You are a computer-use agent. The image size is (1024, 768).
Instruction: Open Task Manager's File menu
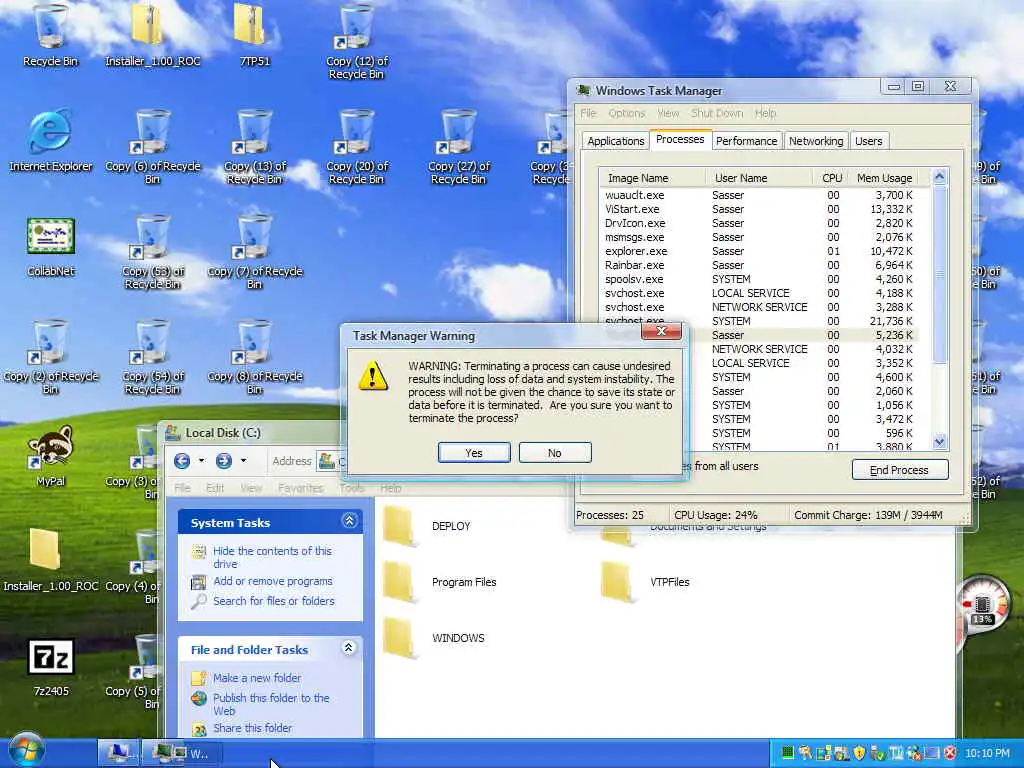pyautogui.click(x=588, y=114)
